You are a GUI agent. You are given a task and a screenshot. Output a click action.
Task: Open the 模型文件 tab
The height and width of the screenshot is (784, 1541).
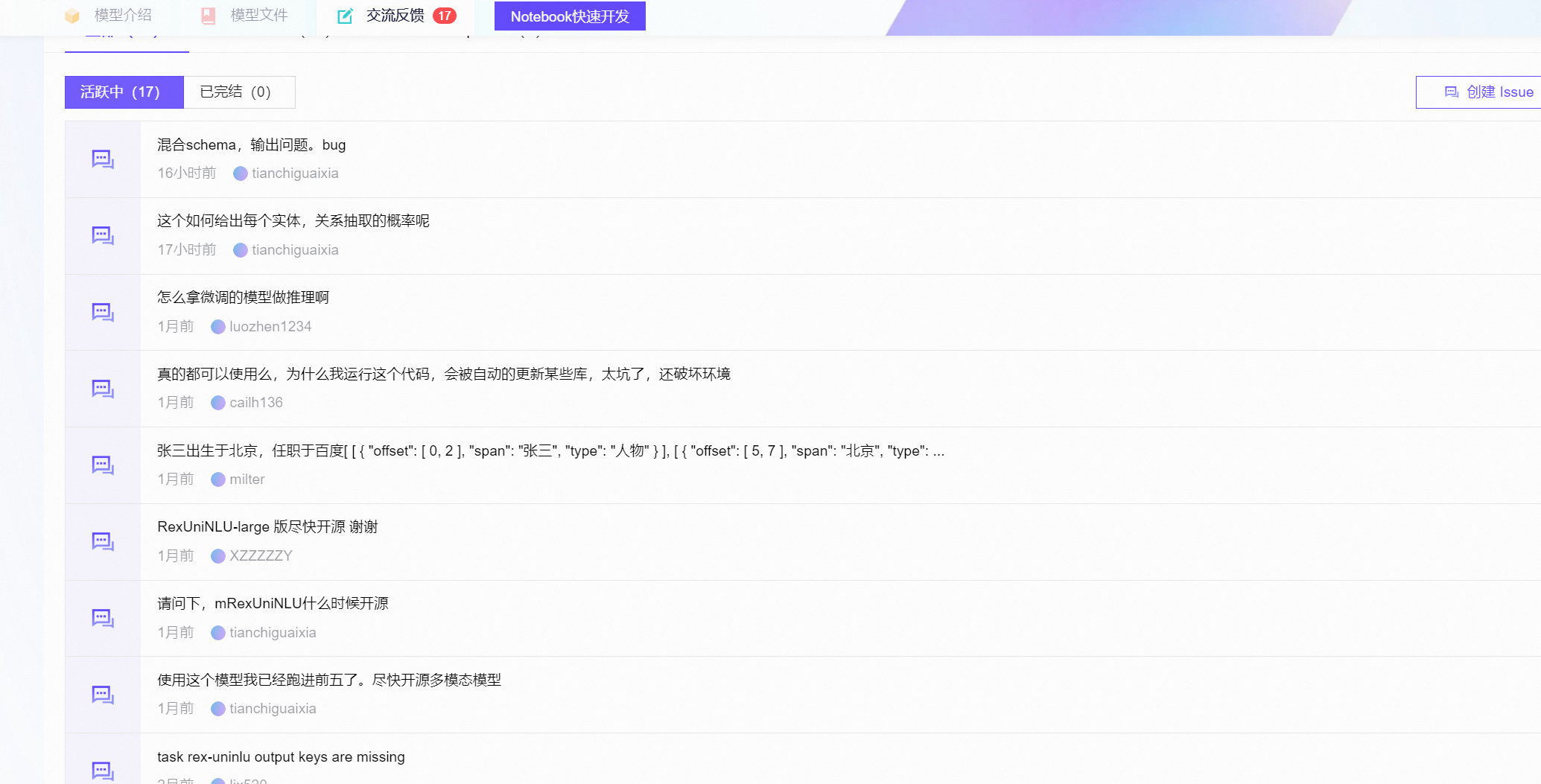pos(257,14)
